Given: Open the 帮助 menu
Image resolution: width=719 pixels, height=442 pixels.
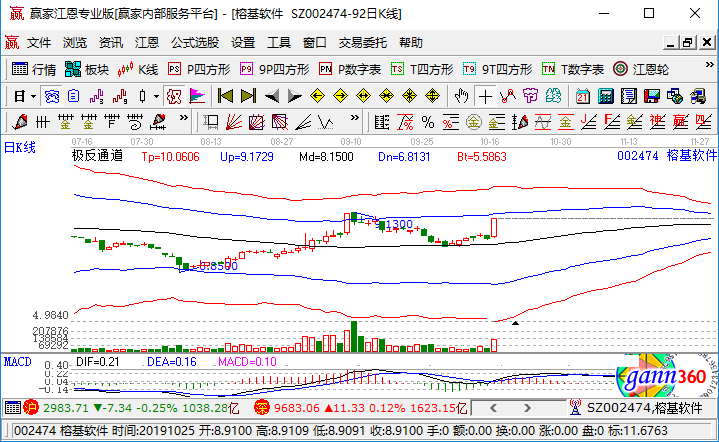Looking at the screenshot, I should click(x=411, y=43).
